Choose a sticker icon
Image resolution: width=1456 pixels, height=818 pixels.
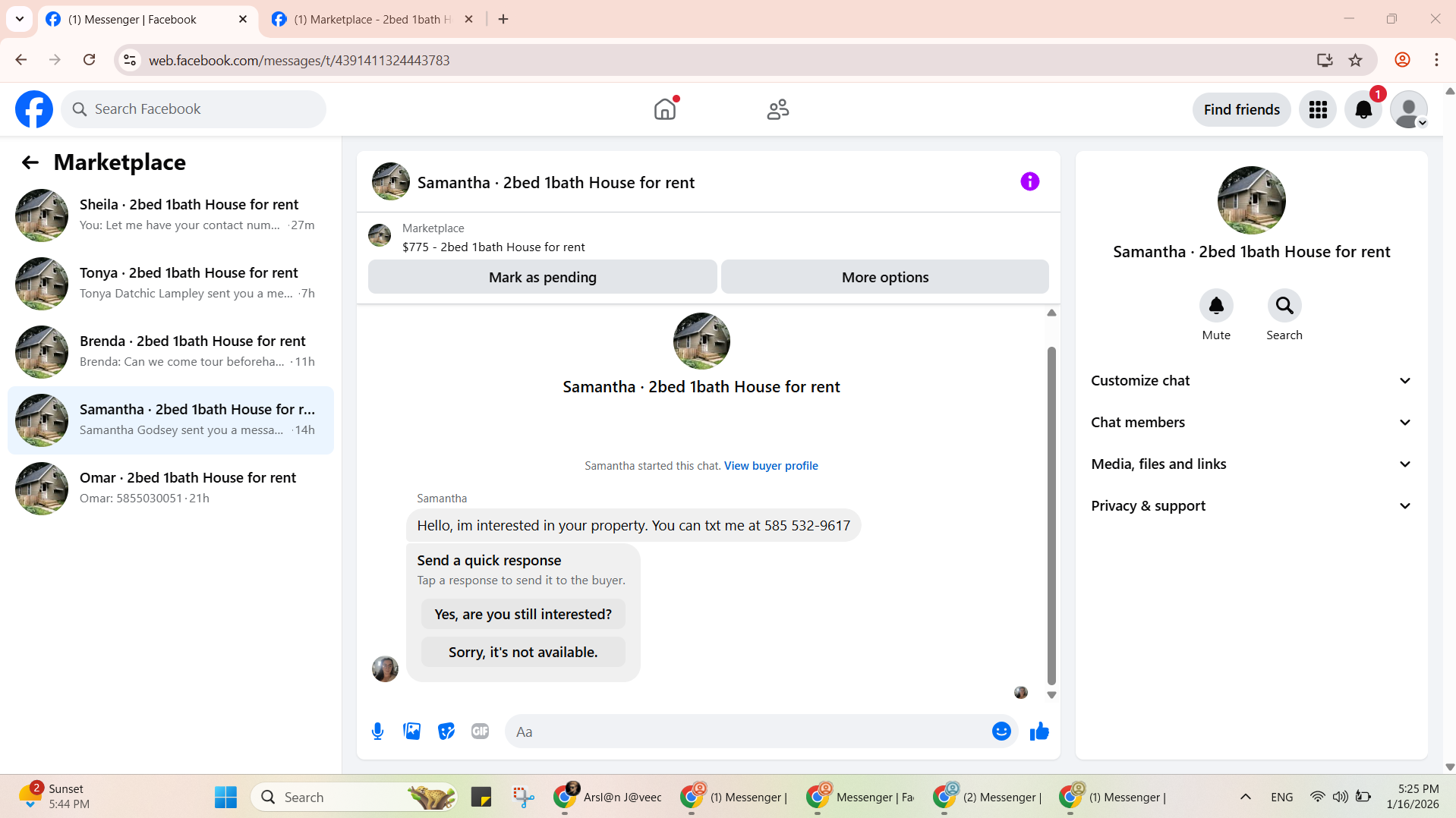tap(446, 731)
